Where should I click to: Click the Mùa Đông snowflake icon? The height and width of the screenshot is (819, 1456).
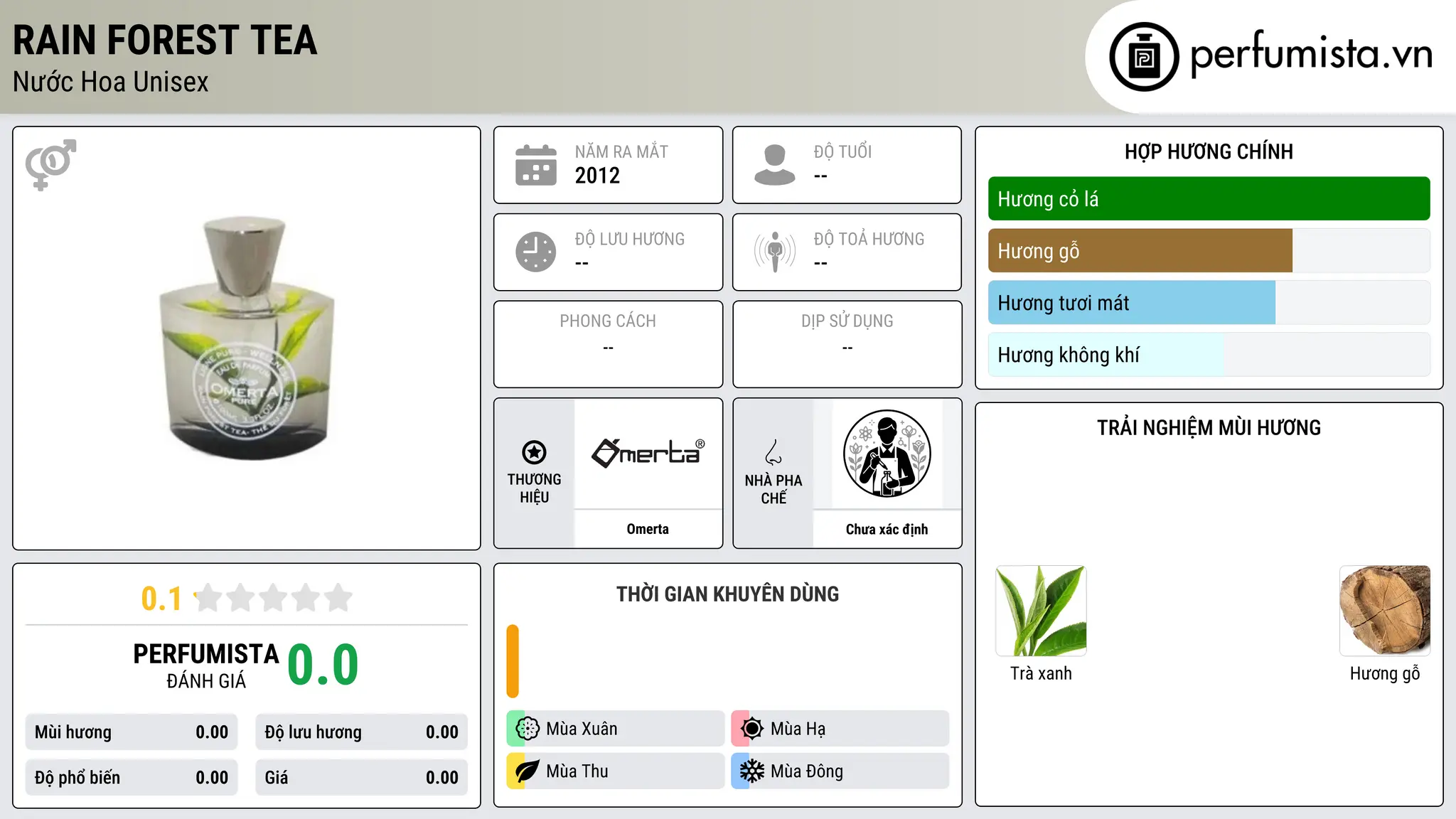(752, 771)
